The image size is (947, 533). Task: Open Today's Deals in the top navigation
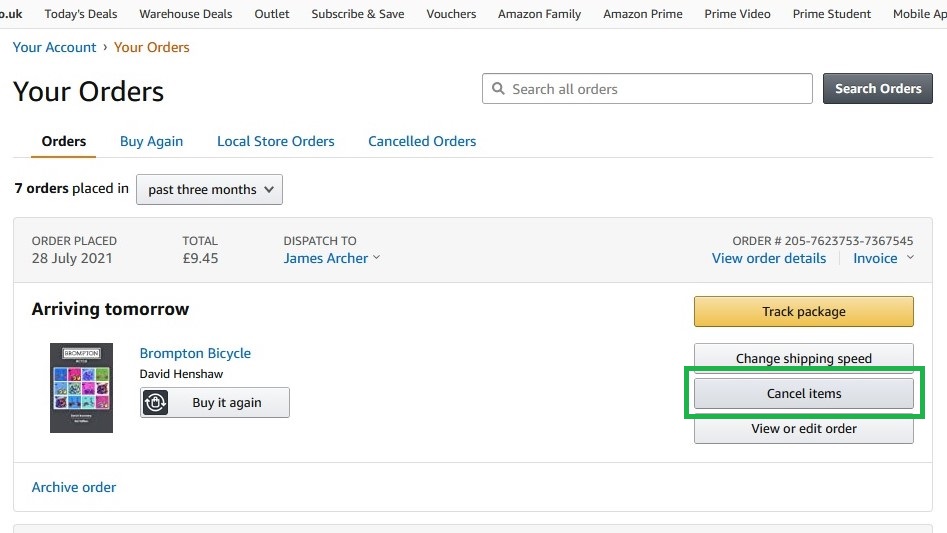pyautogui.click(x=81, y=14)
